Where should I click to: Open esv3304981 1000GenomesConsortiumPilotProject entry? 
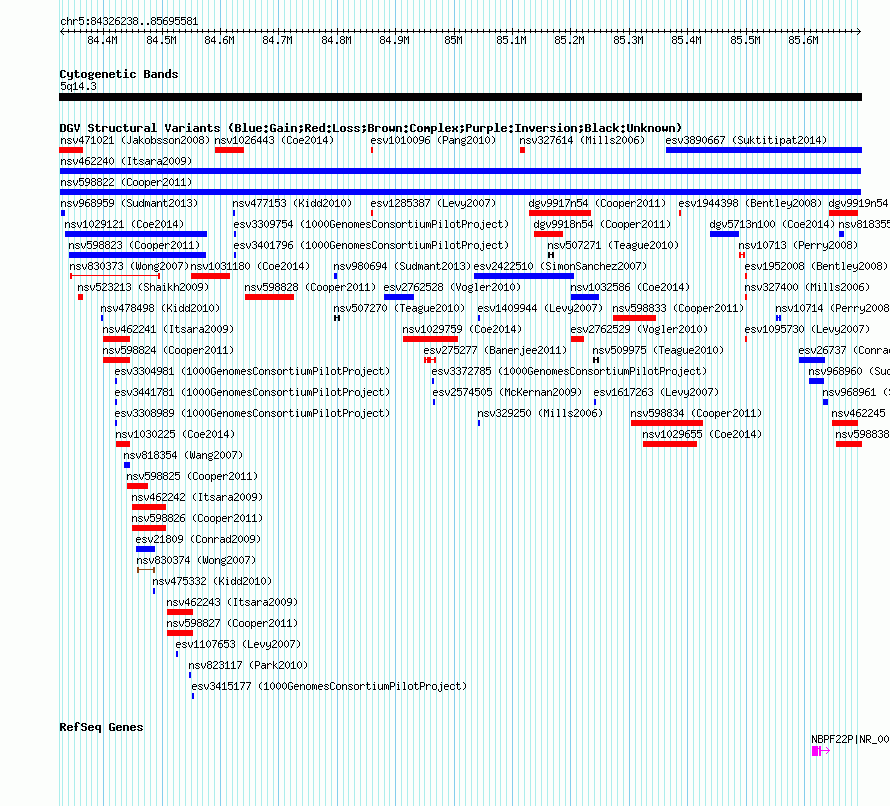coord(253,371)
